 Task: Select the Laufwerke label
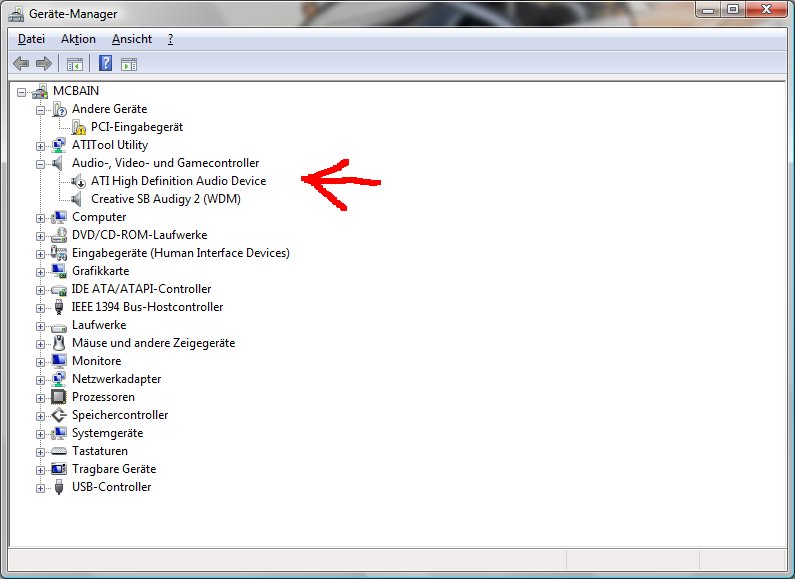pos(99,325)
